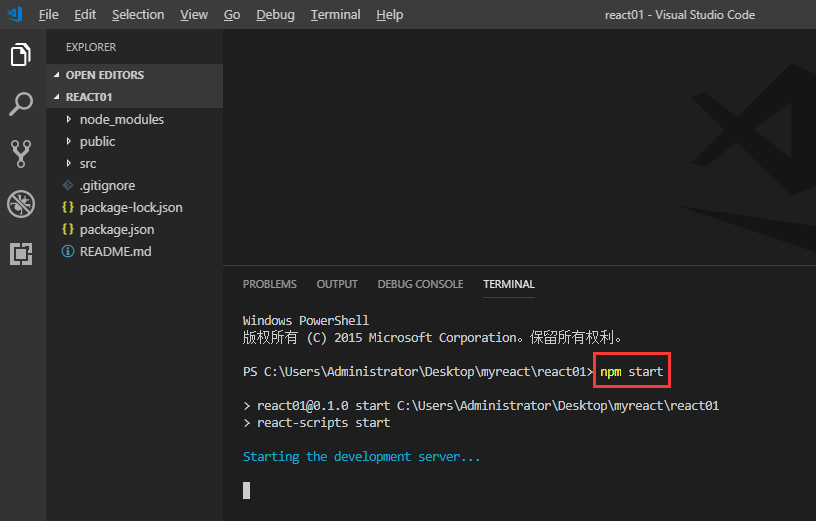Screen dimensions: 816x521
Task: Click the terminal cursor block
Action: click(246, 490)
